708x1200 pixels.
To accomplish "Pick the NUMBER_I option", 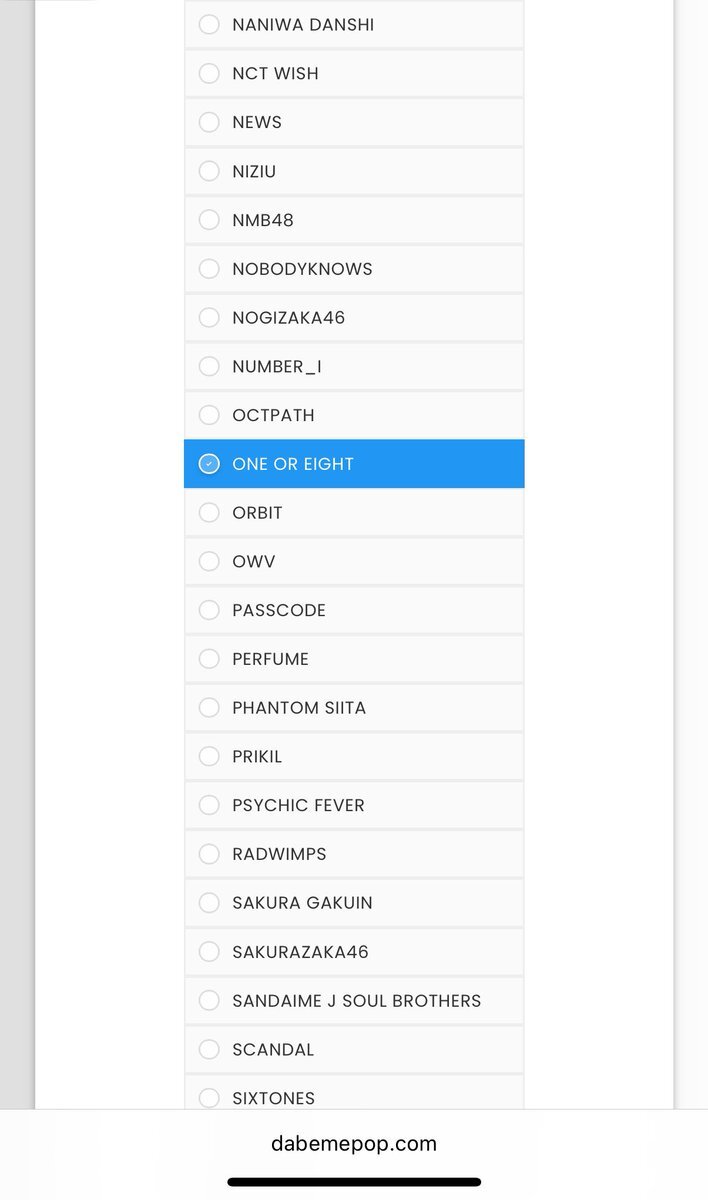I will click(x=354, y=366).
